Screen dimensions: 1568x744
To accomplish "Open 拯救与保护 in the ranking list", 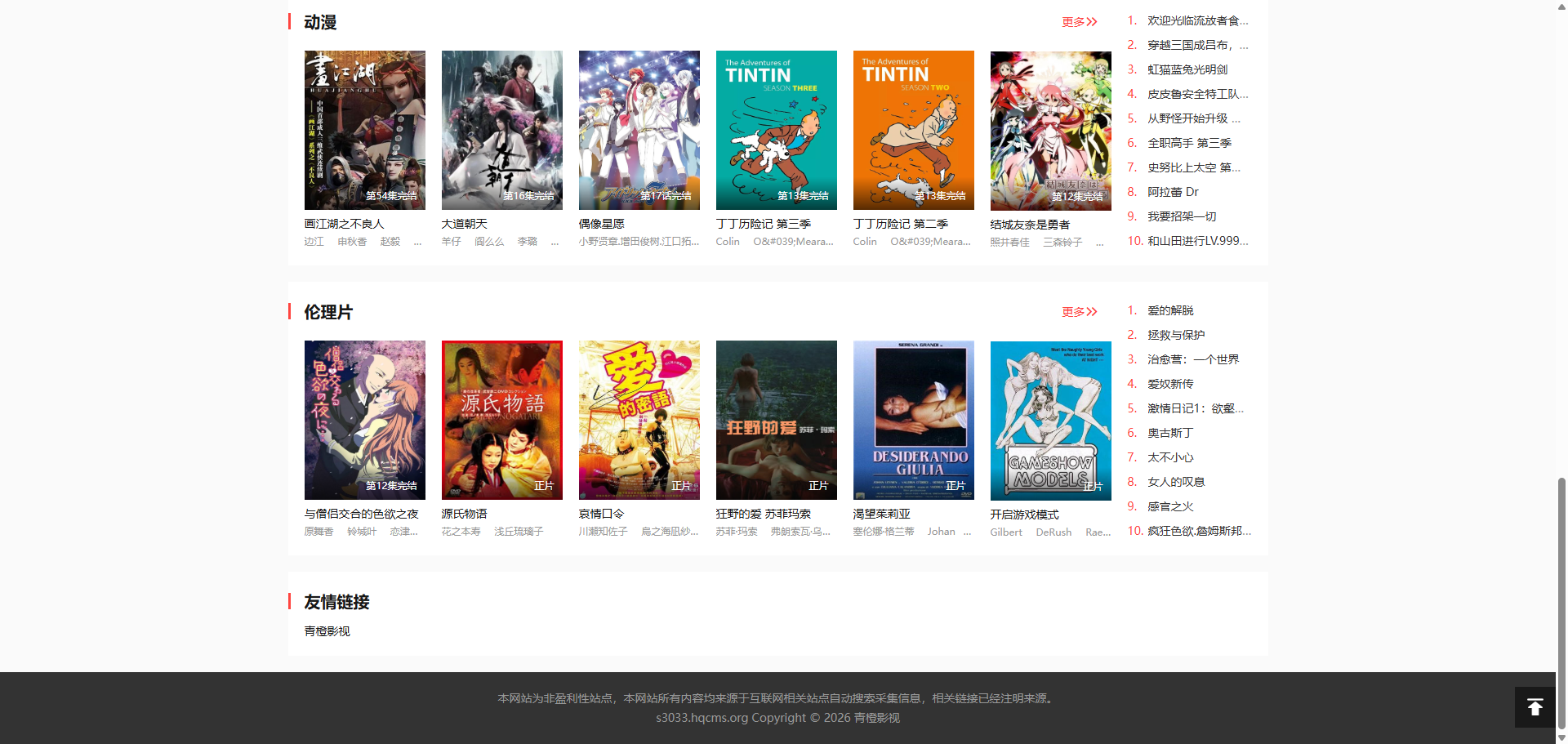I will [1175, 335].
